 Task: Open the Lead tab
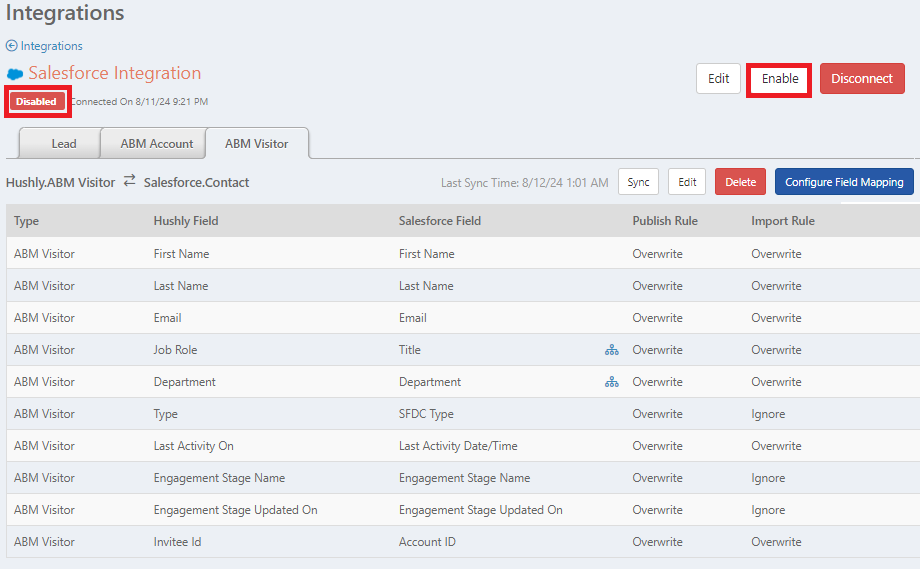(x=60, y=144)
